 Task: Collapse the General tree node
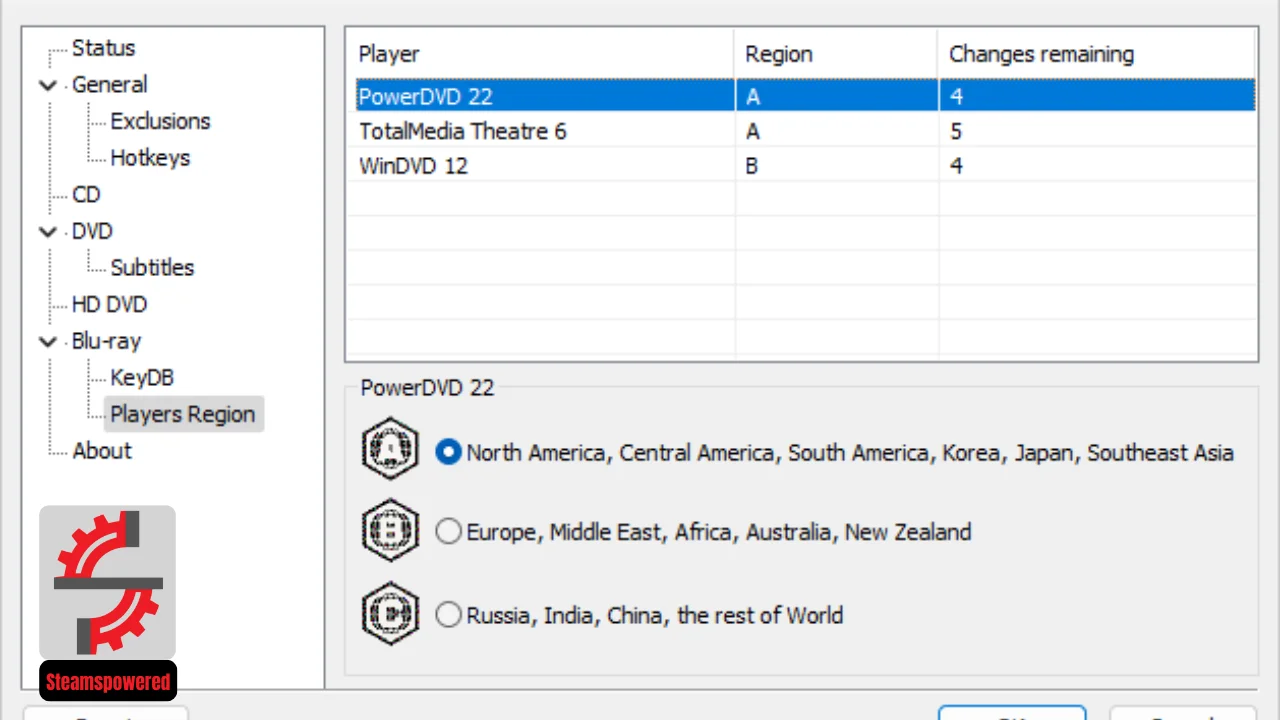pyautogui.click(x=48, y=85)
